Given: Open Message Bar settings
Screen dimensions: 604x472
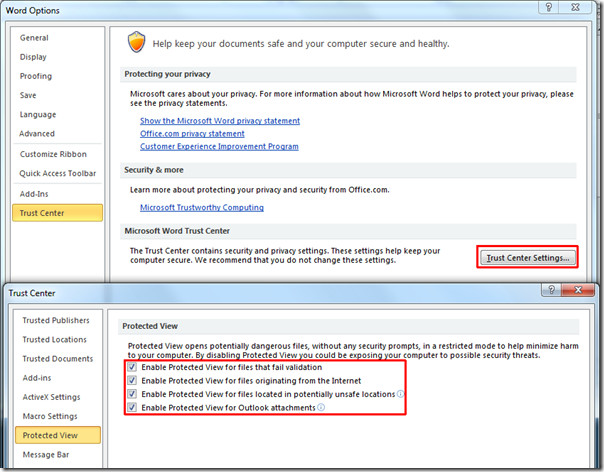Looking at the screenshot, I should tap(58, 455).
